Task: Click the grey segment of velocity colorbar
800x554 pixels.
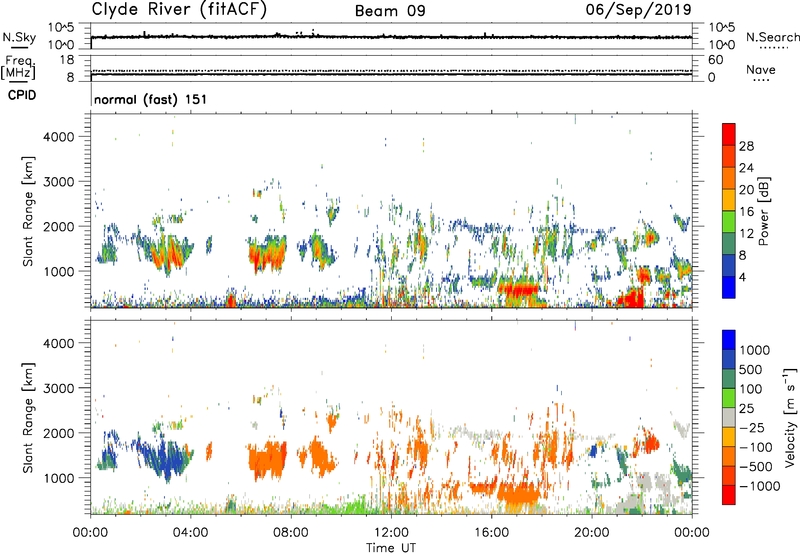Action: coord(729,417)
